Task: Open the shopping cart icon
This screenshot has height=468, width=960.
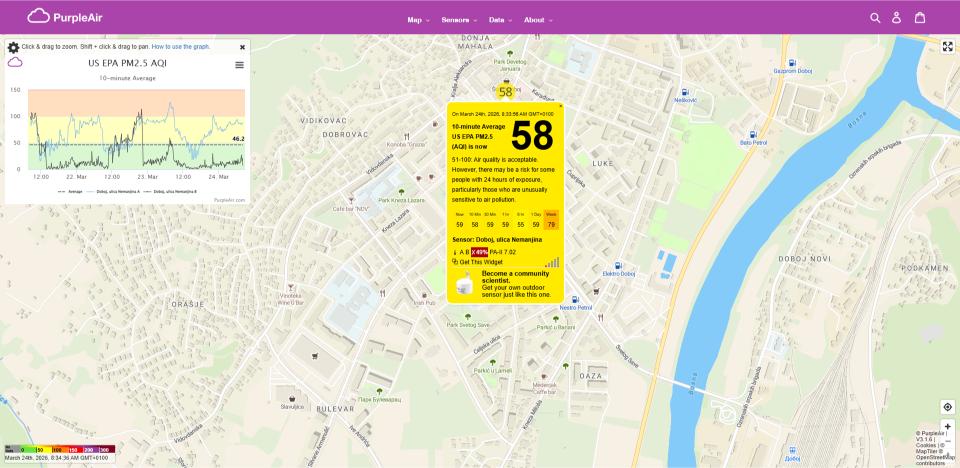Action: click(920, 18)
